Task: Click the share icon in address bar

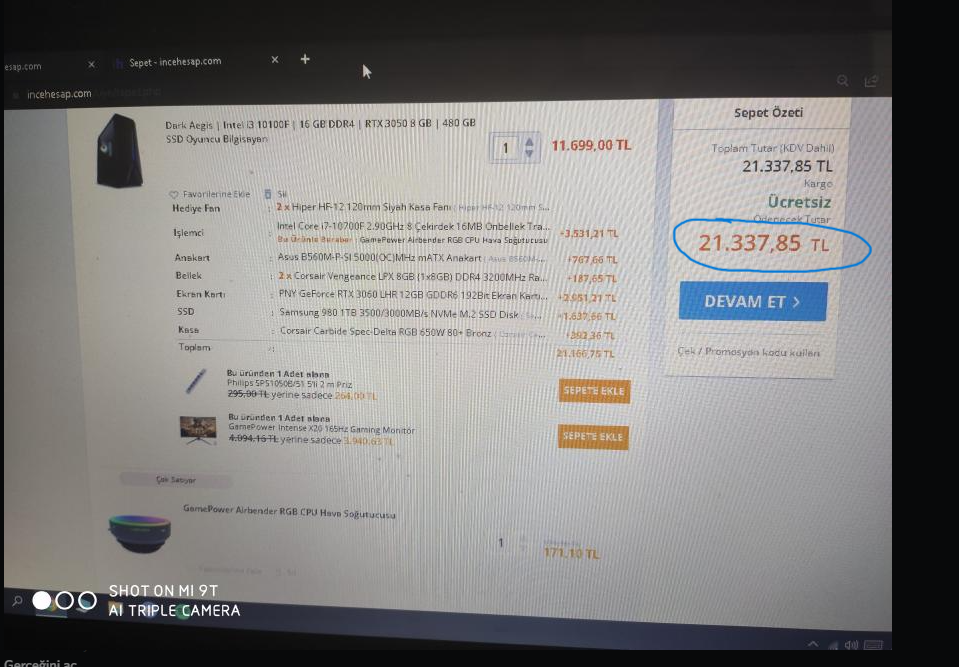Action: (x=871, y=81)
